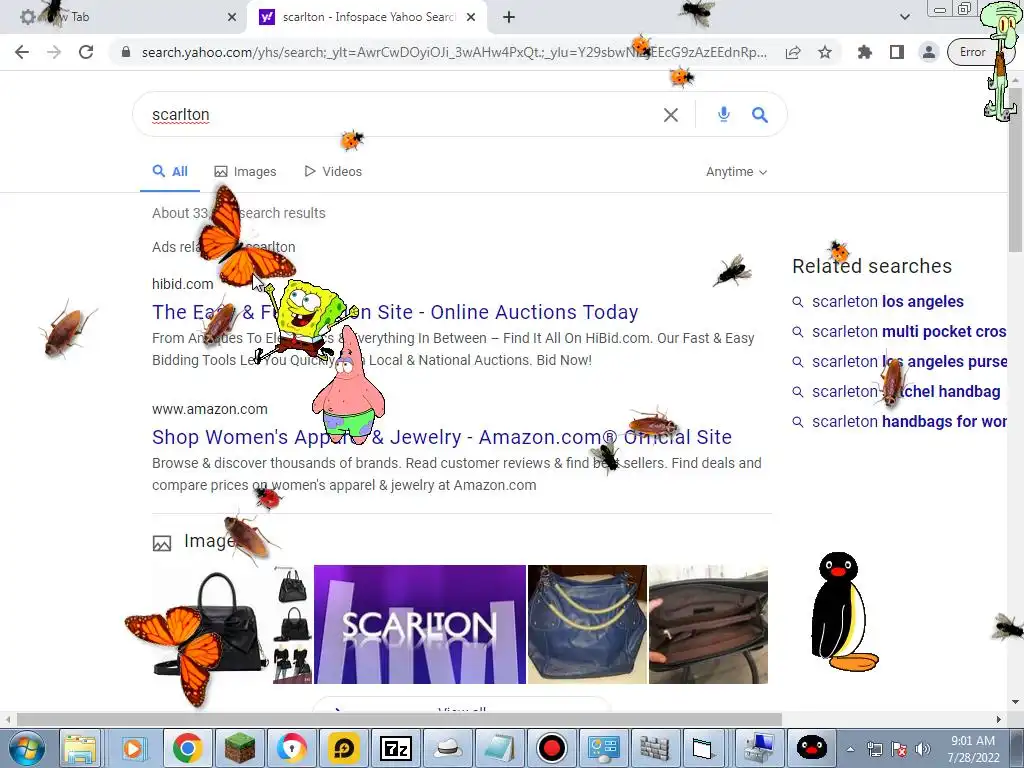The image size is (1024, 768).
Task: Click the volume speaker tray icon
Action: (x=922, y=749)
